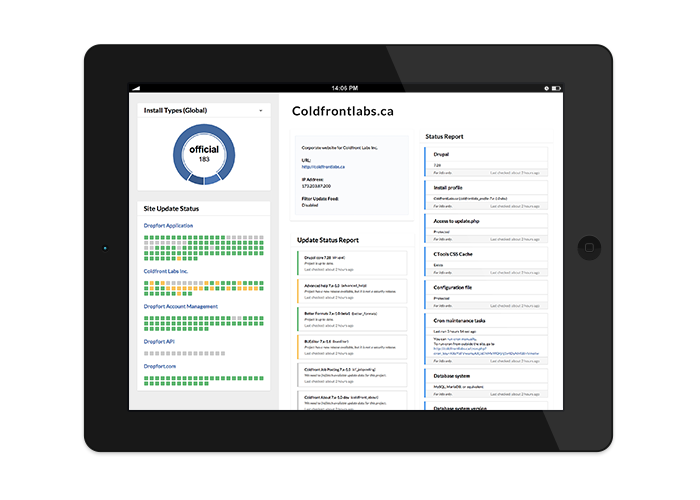Click the Database system status card
This screenshot has height=500, width=700.
click(486, 383)
